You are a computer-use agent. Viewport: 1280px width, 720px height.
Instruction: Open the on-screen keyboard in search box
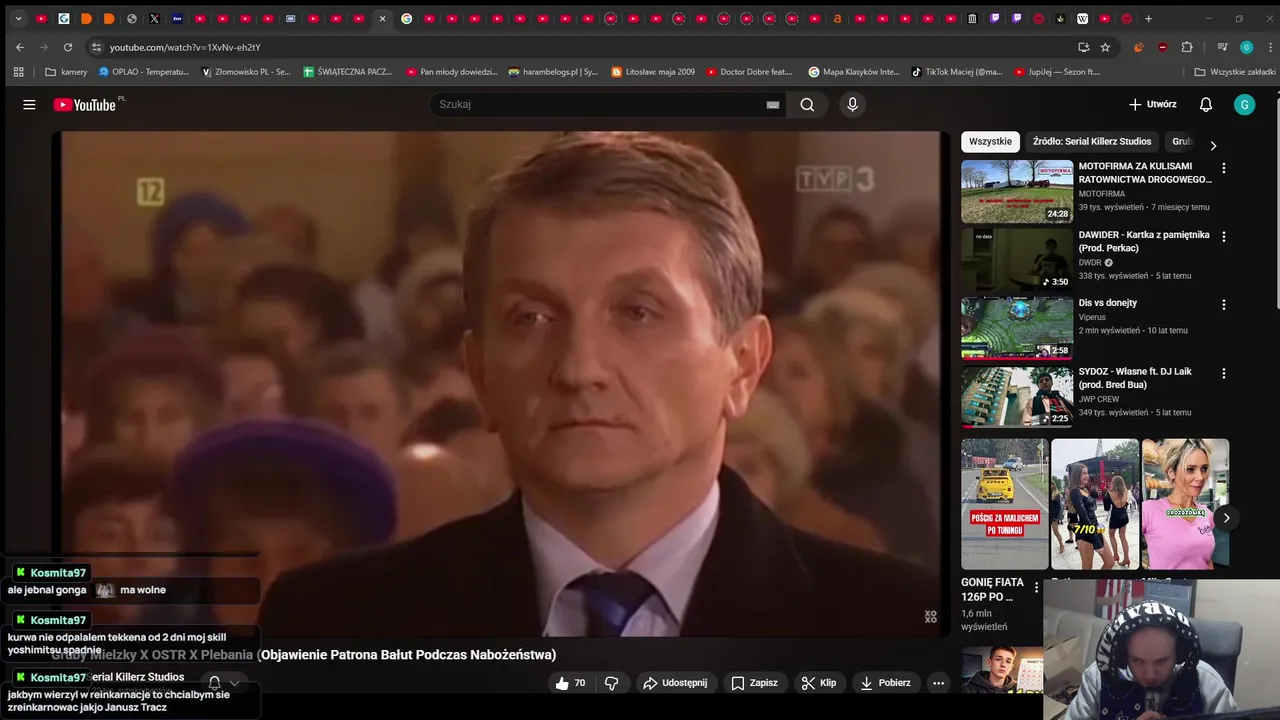click(773, 105)
